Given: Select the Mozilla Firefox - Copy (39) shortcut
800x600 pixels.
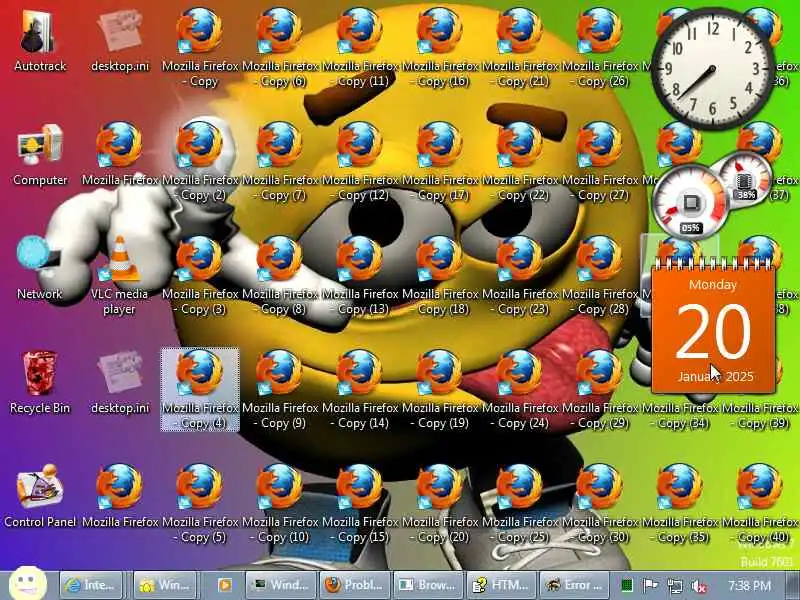Looking at the screenshot, I should tap(761, 416).
